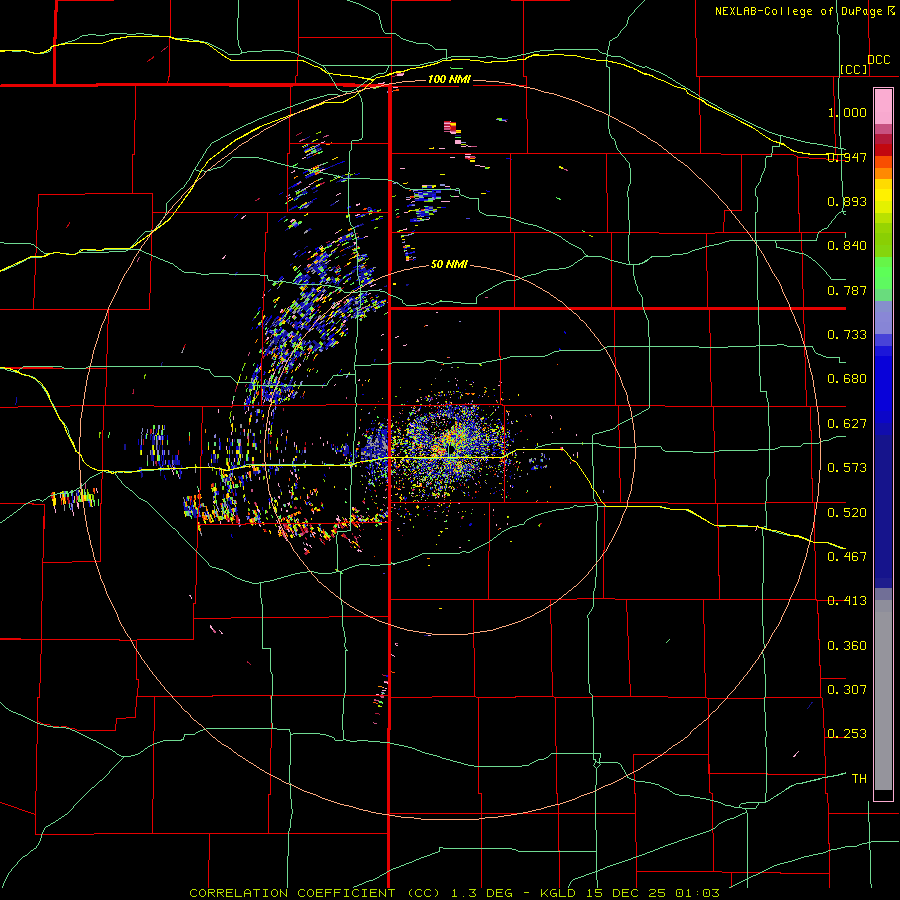The height and width of the screenshot is (900, 900).
Task: Pick the gray segment of the color bar
Action: click(883, 695)
